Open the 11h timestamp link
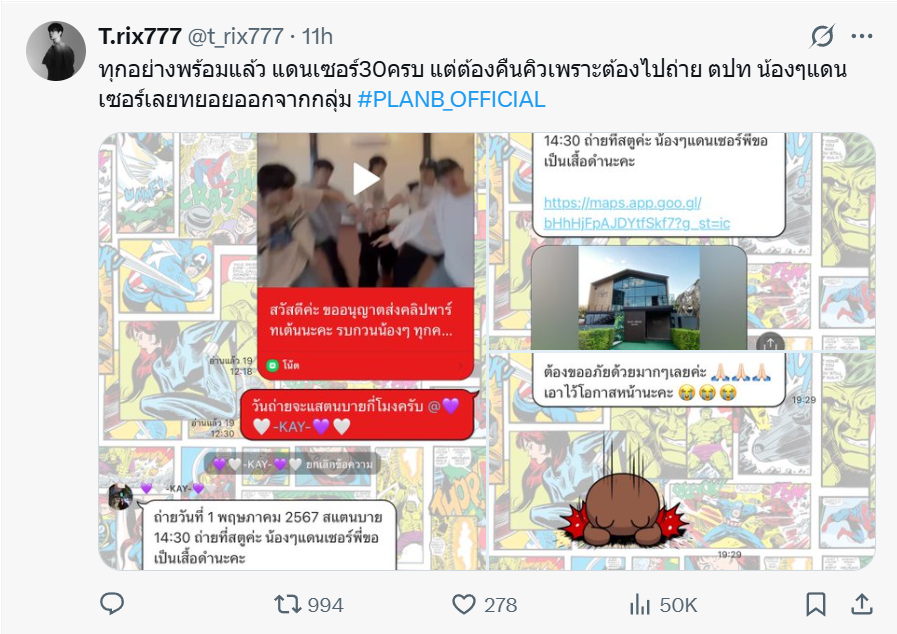897x634 pixels. tap(317, 36)
